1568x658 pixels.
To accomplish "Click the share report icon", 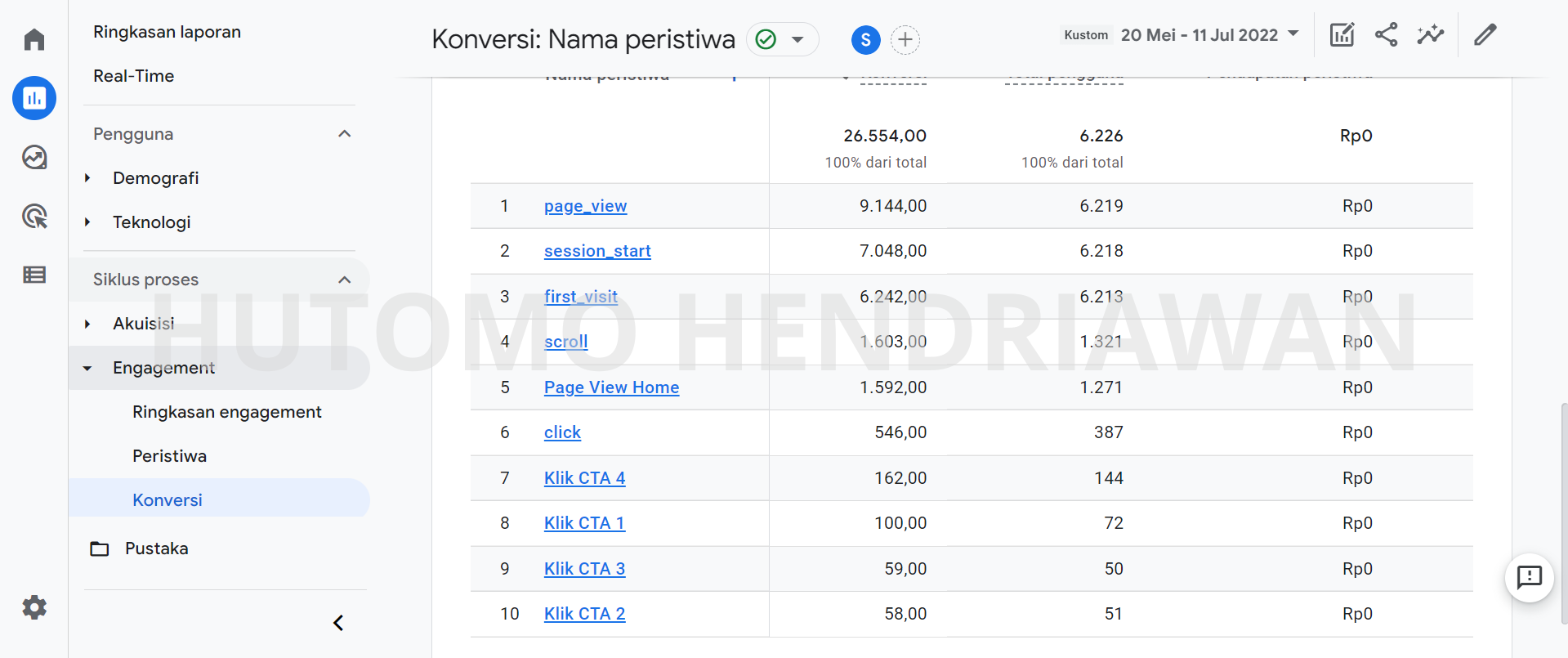I will point(1386,34).
